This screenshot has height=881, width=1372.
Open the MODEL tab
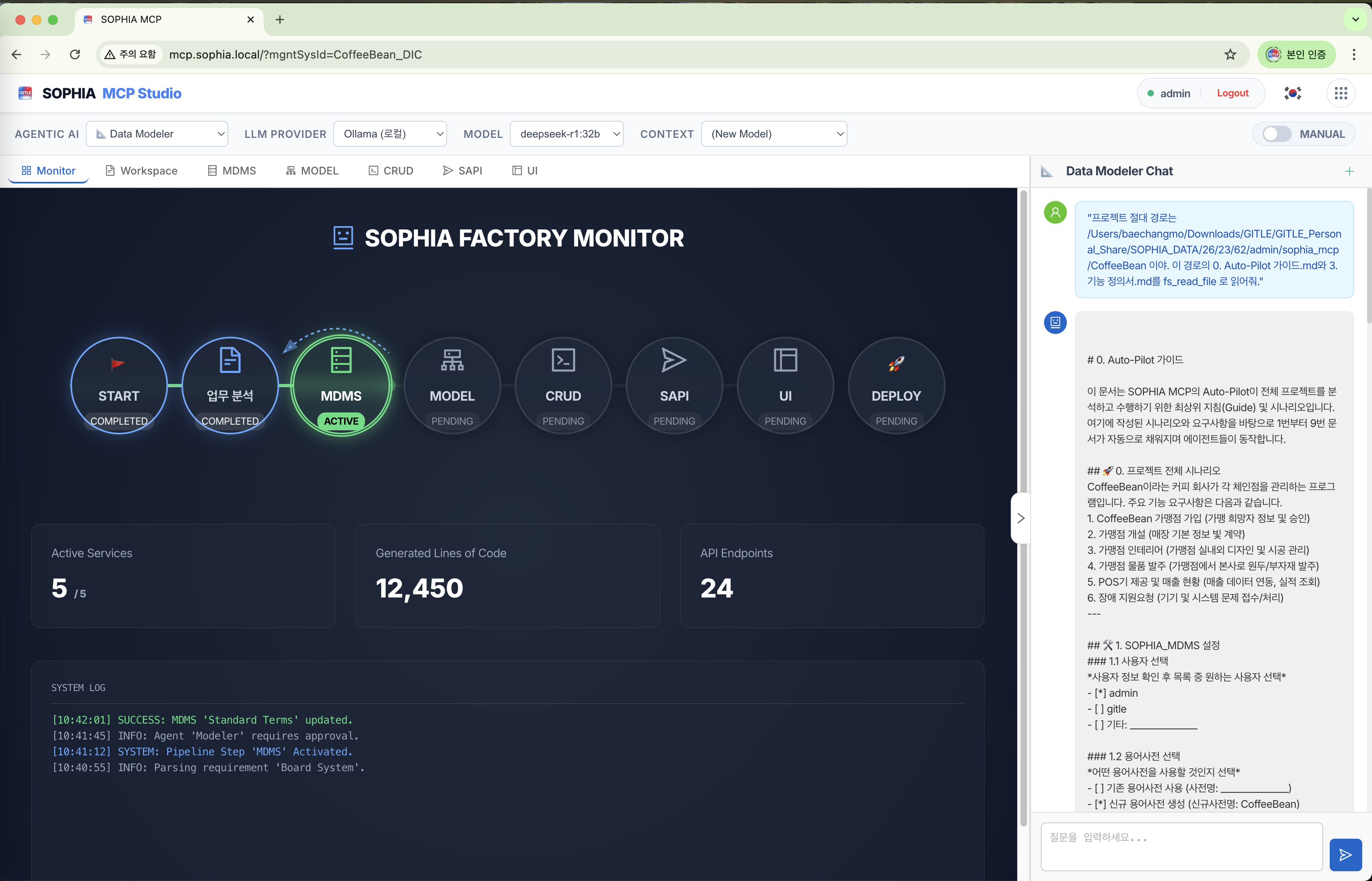click(312, 170)
